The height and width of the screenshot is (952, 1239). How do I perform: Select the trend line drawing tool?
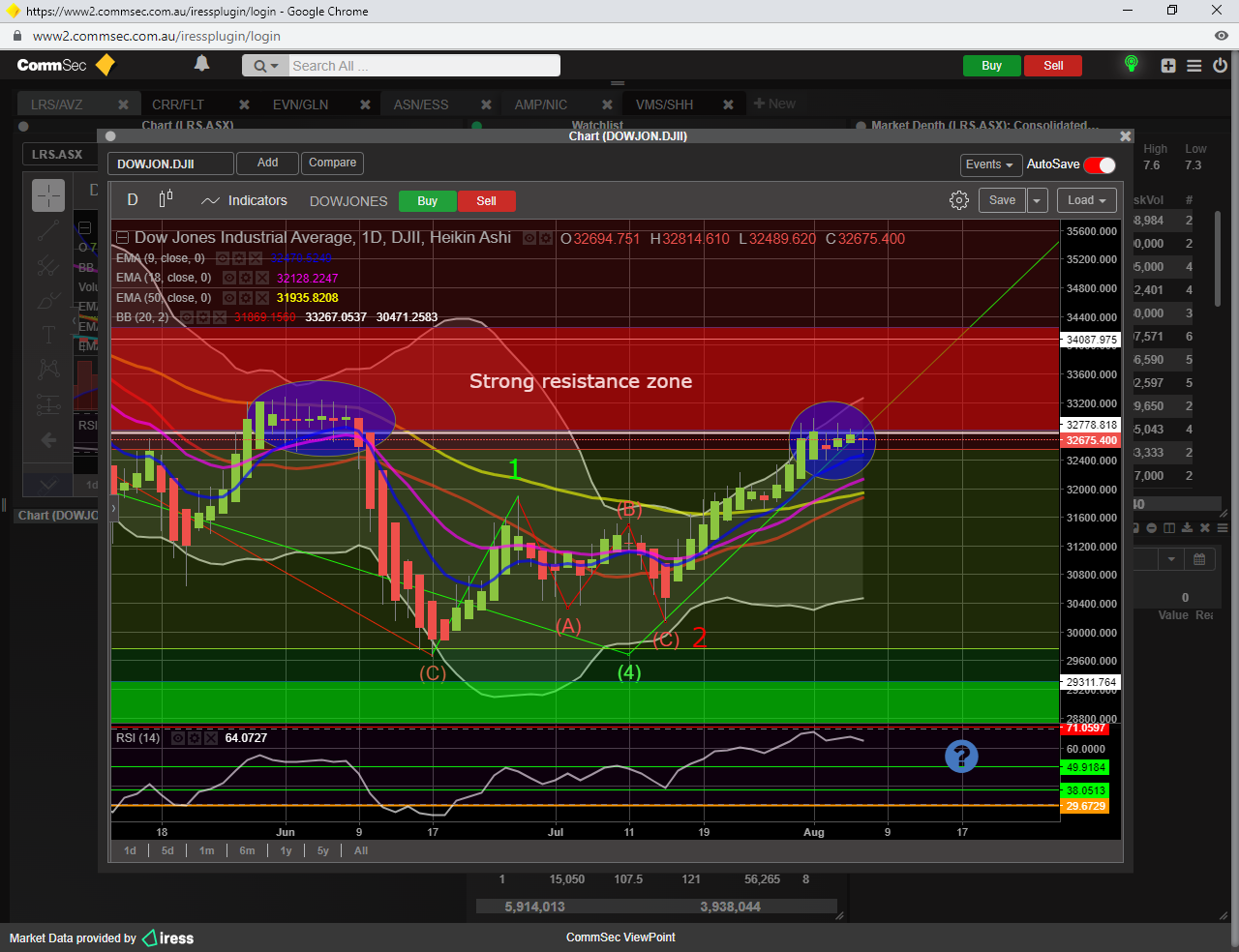click(x=48, y=230)
